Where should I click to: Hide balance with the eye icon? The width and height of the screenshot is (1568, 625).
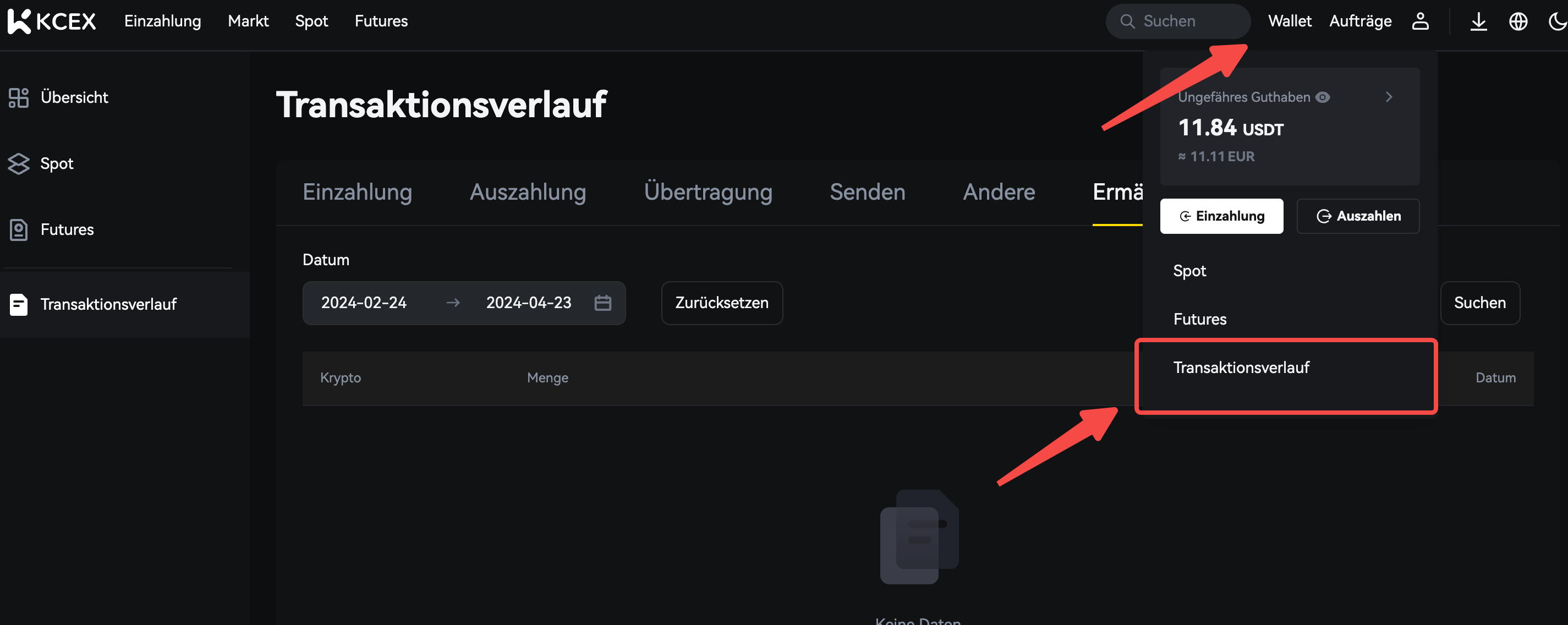pyautogui.click(x=1323, y=97)
